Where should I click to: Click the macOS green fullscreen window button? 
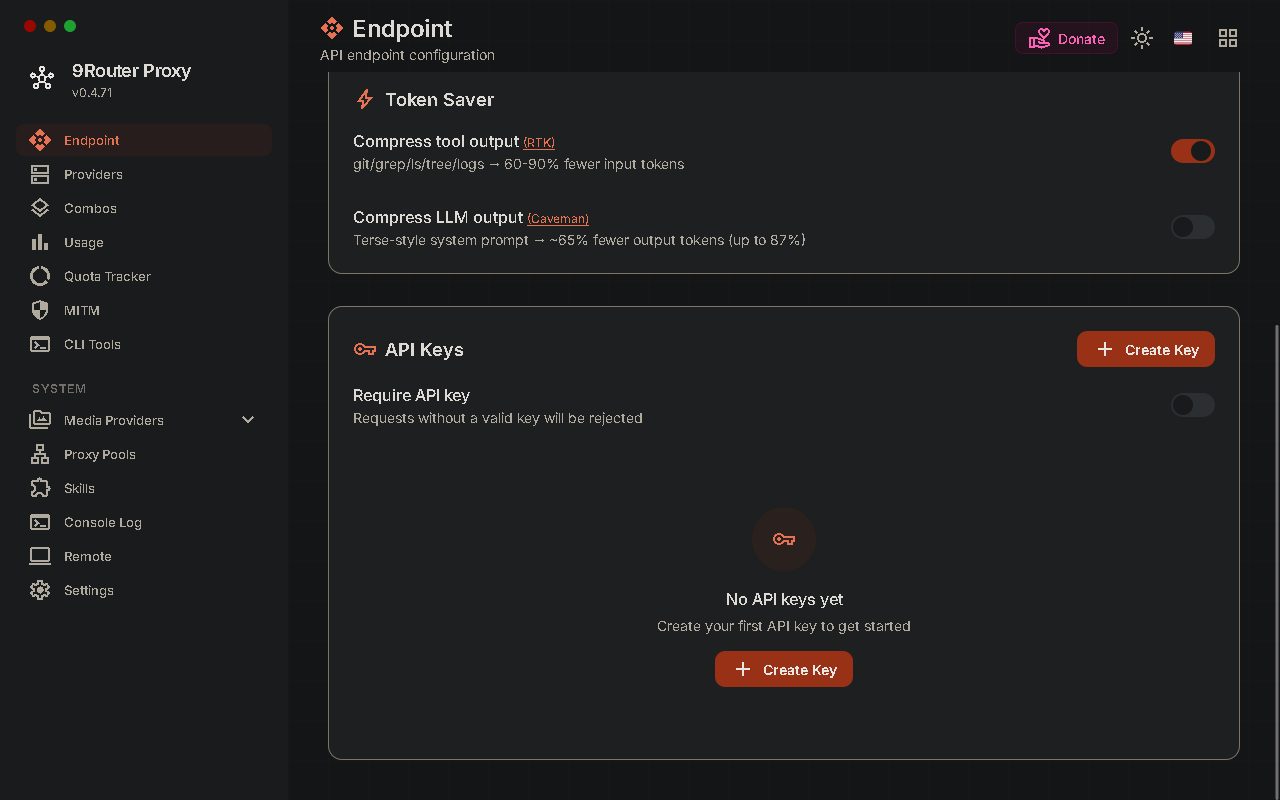[70, 26]
